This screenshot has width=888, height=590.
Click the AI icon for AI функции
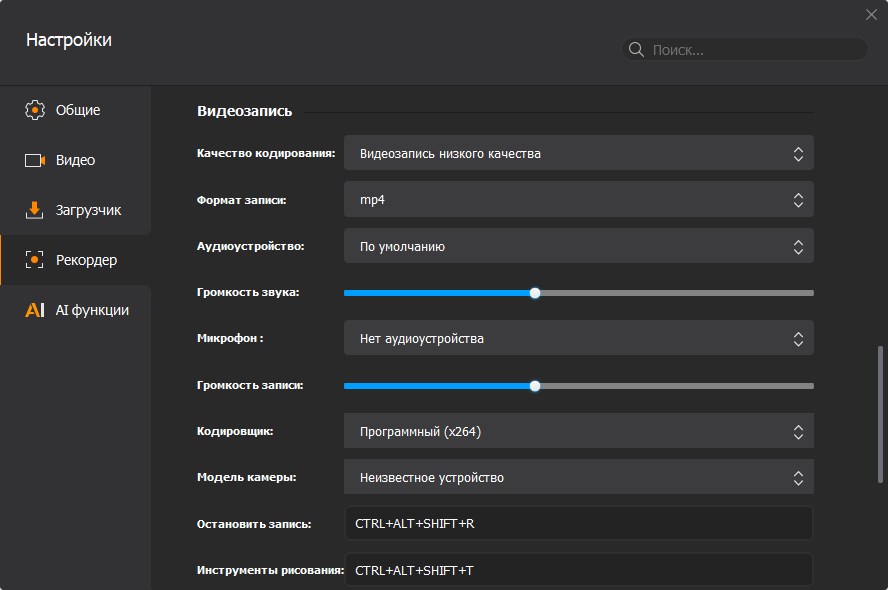35,310
